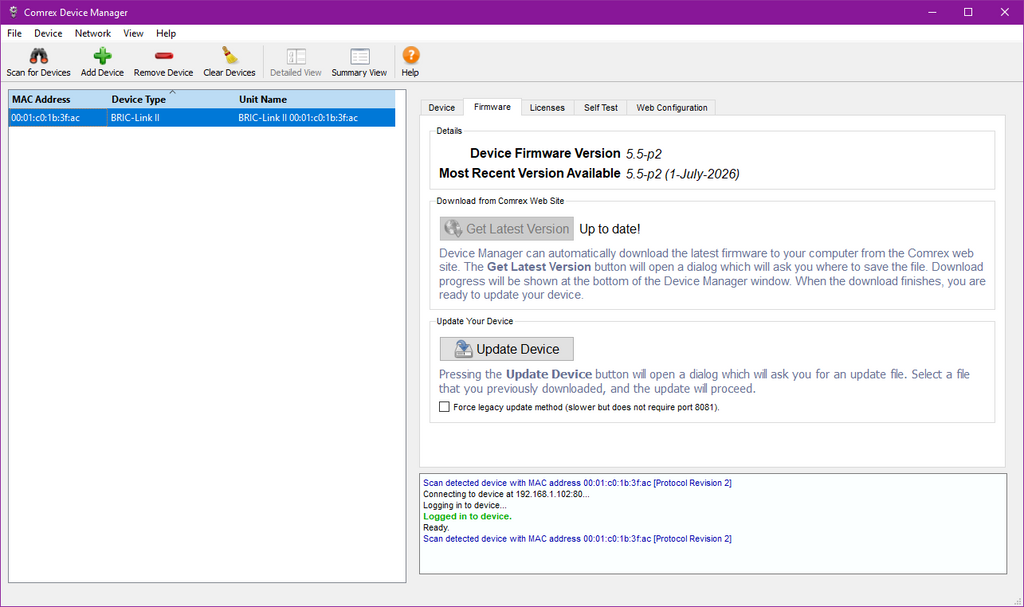The height and width of the screenshot is (607, 1024).
Task: Open Help via orange question mark icon
Action: point(410,55)
